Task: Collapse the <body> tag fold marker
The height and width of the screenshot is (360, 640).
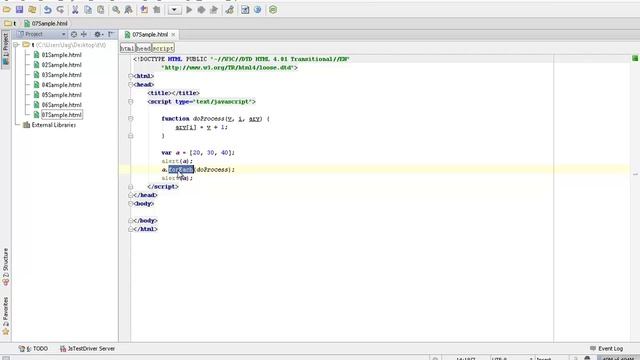Action: coord(131,203)
